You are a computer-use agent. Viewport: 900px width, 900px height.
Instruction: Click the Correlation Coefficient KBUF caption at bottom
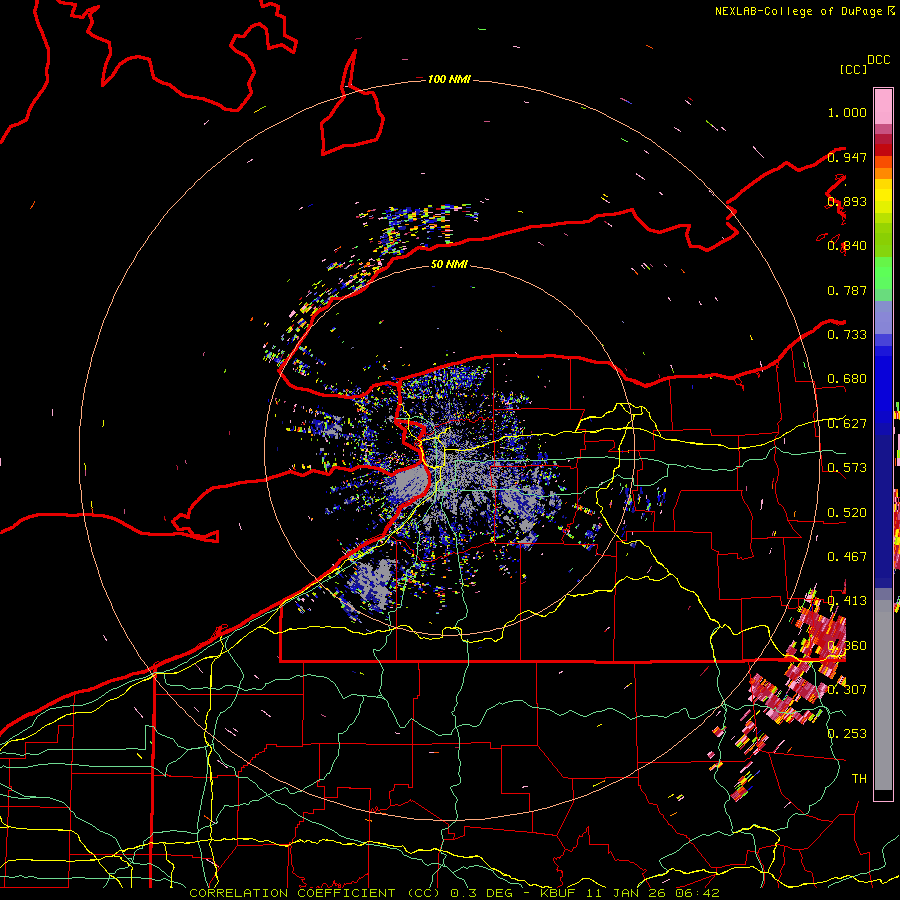[454, 893]
